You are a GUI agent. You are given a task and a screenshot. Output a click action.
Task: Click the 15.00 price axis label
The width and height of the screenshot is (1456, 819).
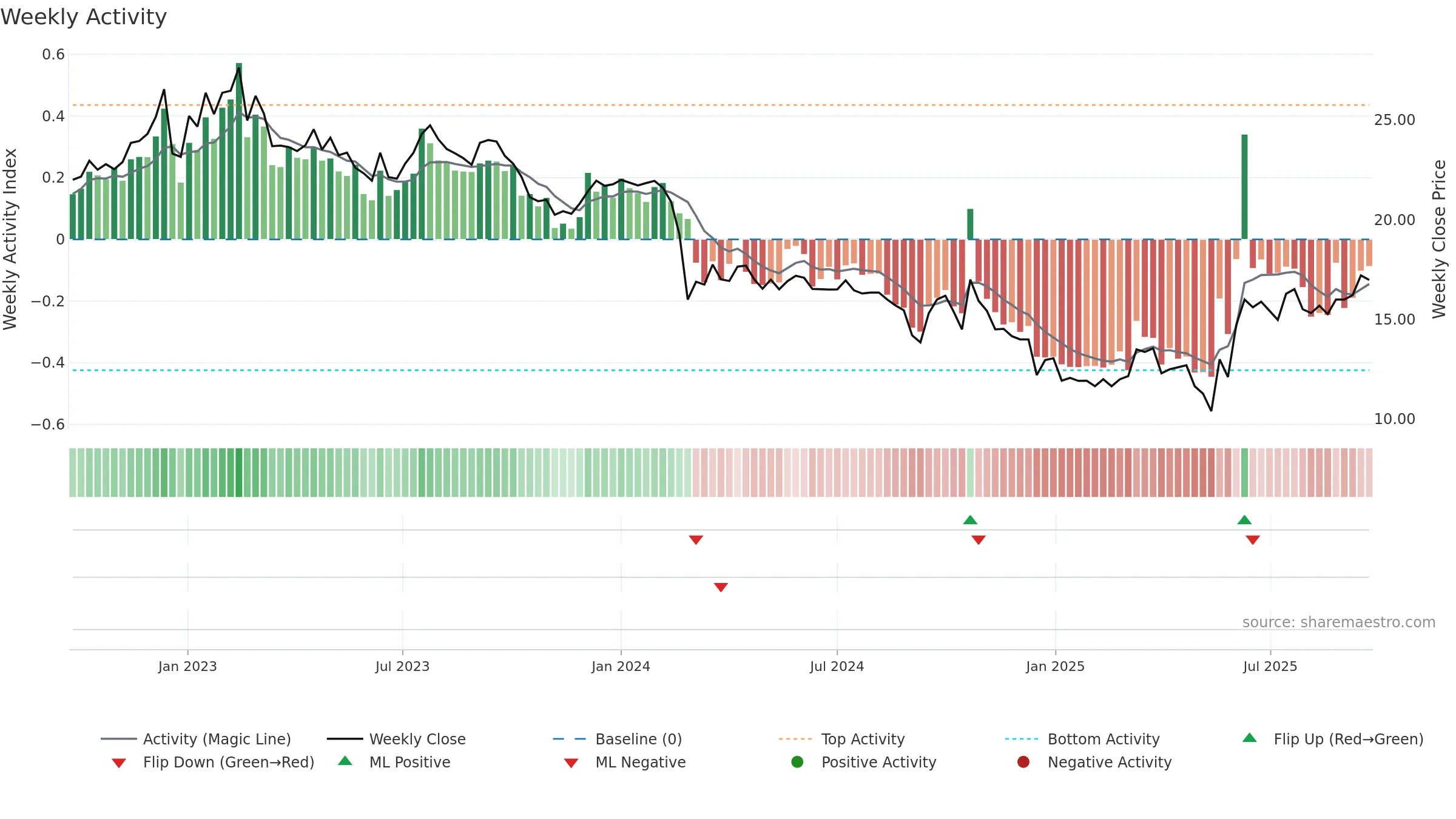point(1394,319)
